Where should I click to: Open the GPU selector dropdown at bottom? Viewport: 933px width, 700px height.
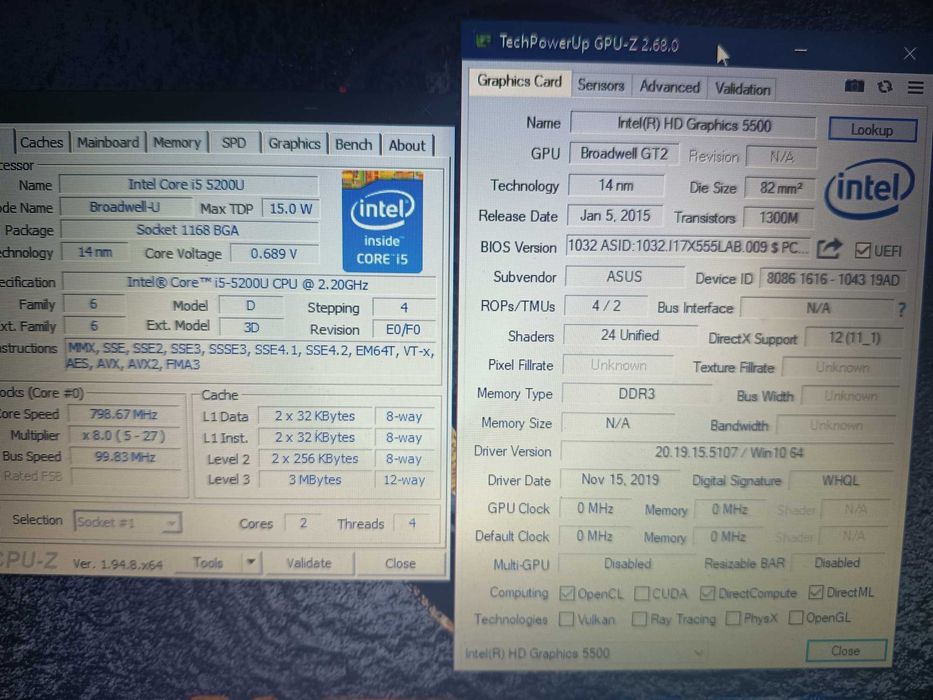pos(586,653)
